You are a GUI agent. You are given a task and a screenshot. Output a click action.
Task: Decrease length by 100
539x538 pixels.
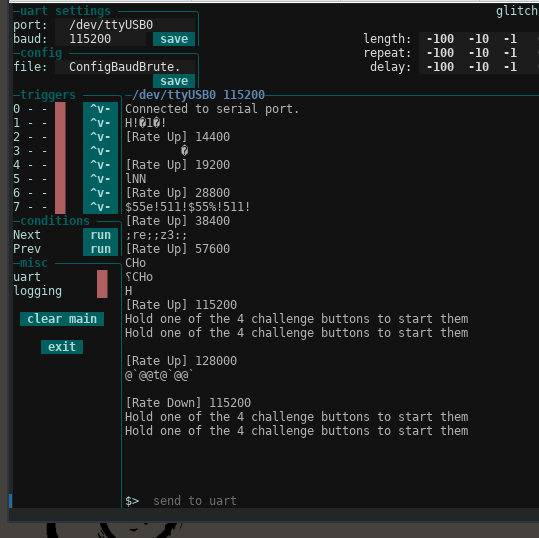tap(440, 39)
